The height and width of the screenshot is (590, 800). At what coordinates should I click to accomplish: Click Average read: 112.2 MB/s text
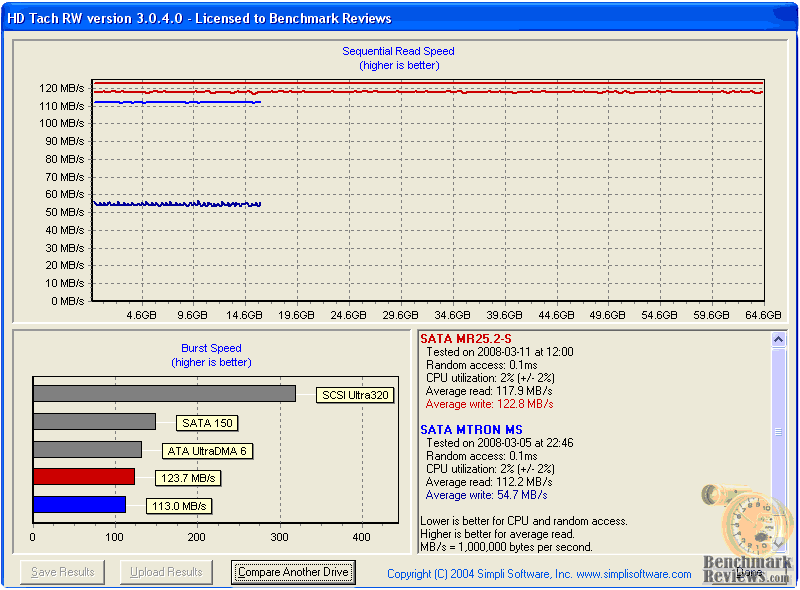point(489,482)
